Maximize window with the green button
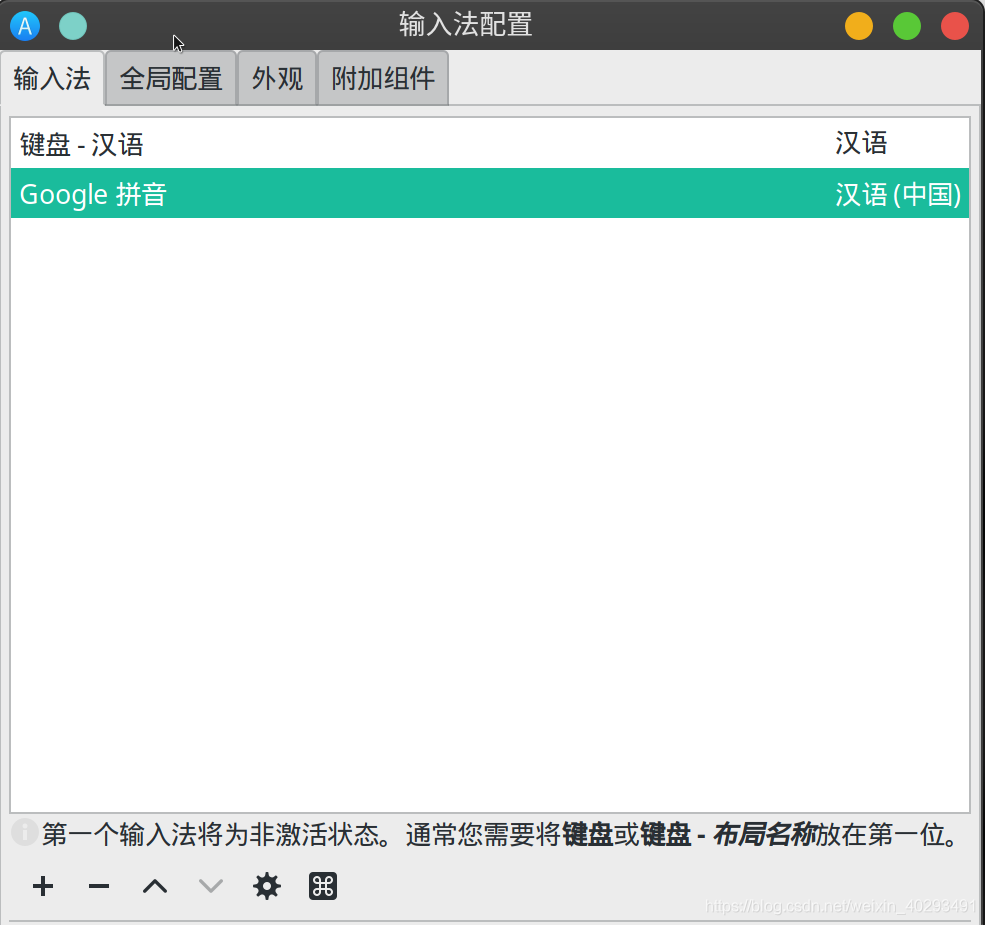Image resolution: width=985 pixels, height=925 pixels. (x=906, y=26)
